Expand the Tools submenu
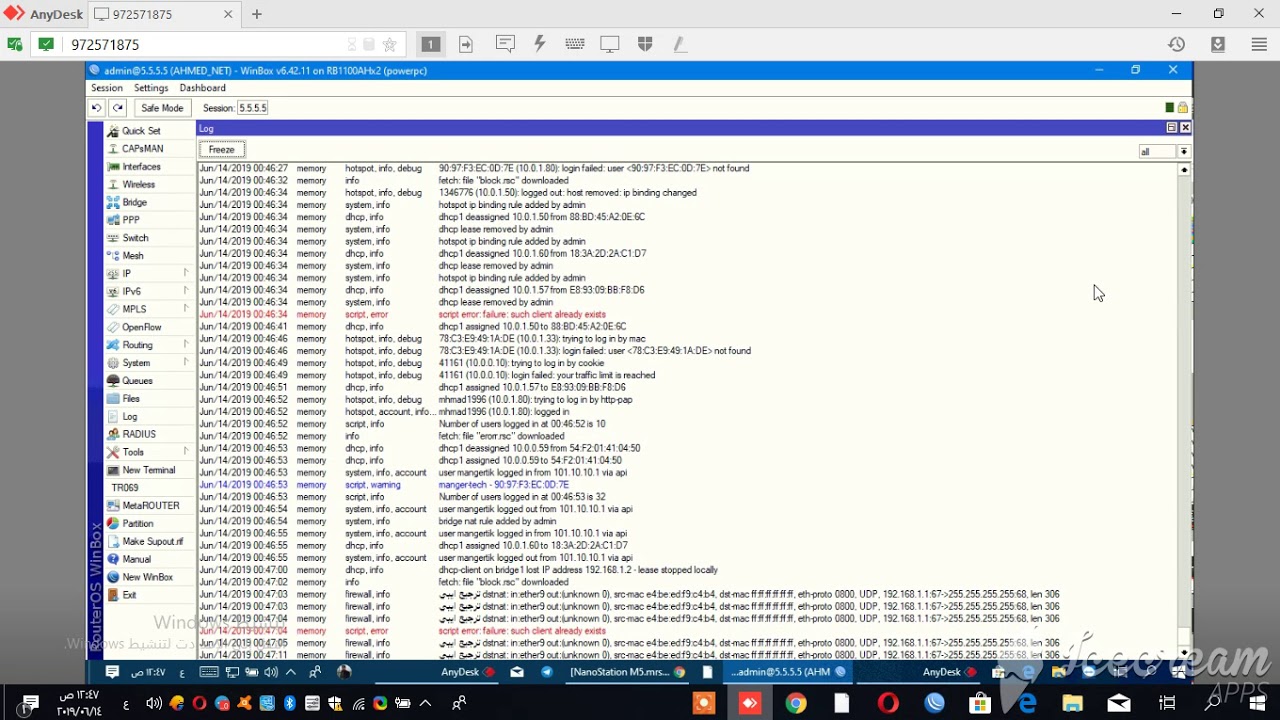 coord(150,452)
